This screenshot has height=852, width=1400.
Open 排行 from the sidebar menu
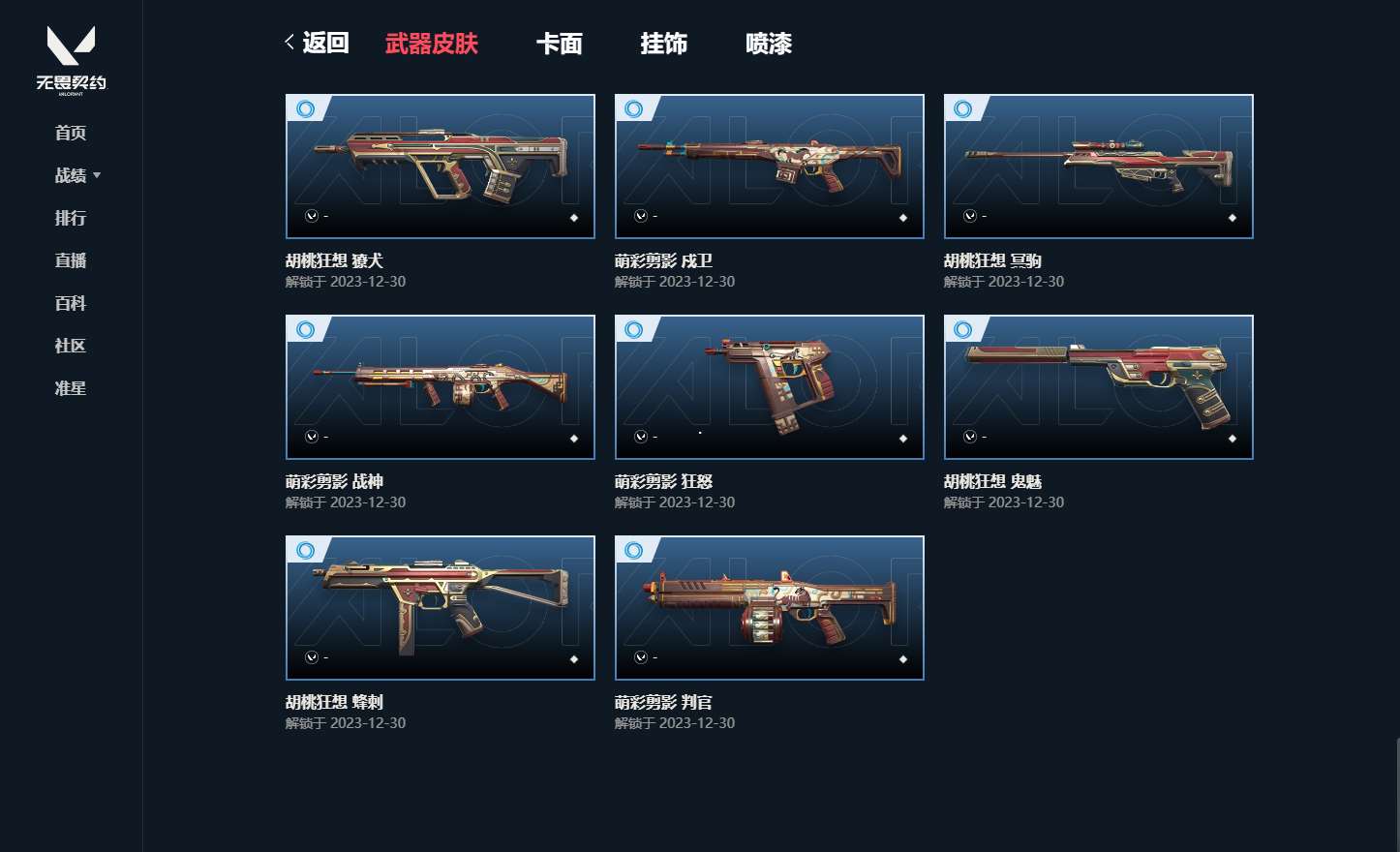point(71,218)
